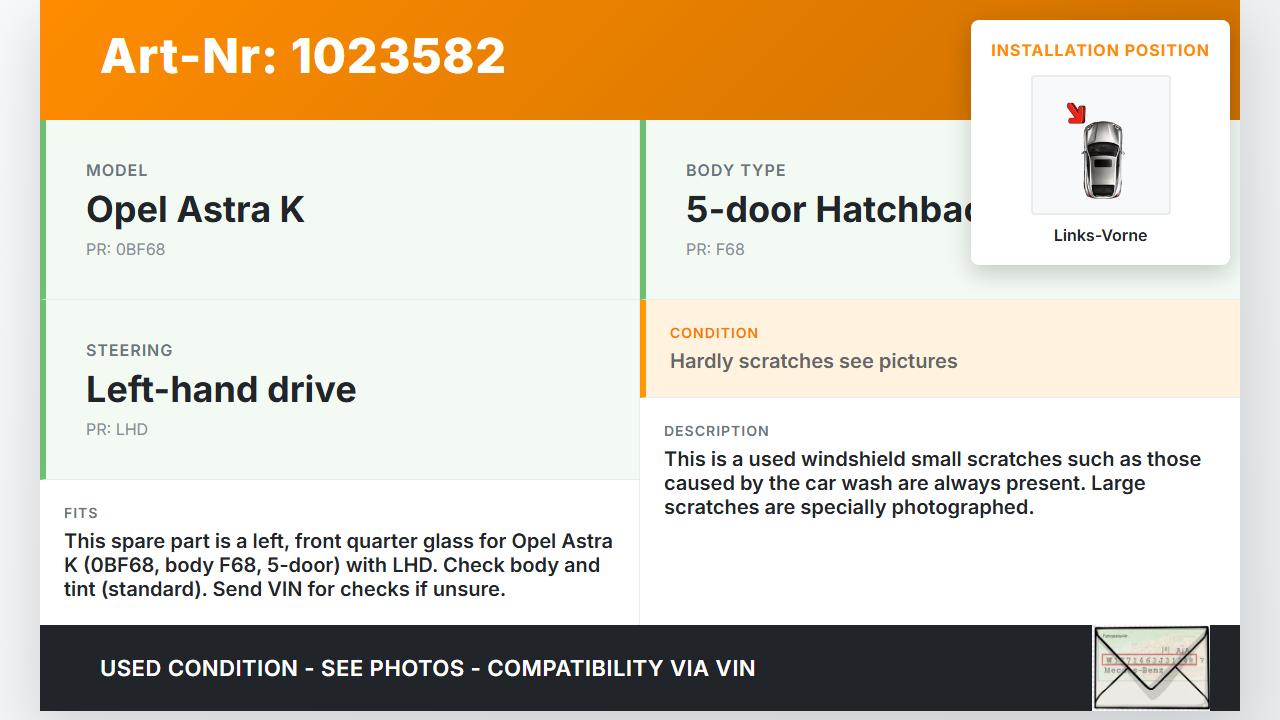Click the red arrow on the car diagram

pyautogui.click(x=1077, y=113)
